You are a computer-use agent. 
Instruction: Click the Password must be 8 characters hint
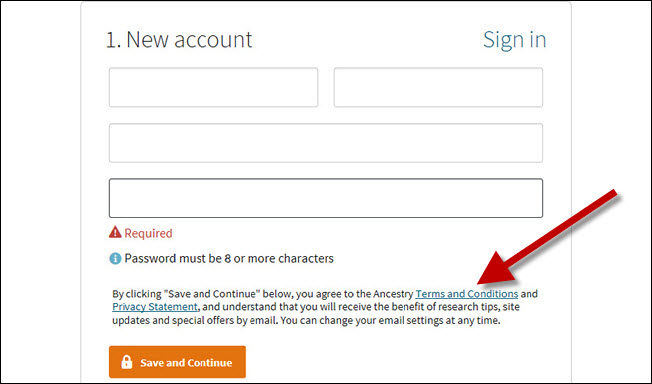click(229, 258)
